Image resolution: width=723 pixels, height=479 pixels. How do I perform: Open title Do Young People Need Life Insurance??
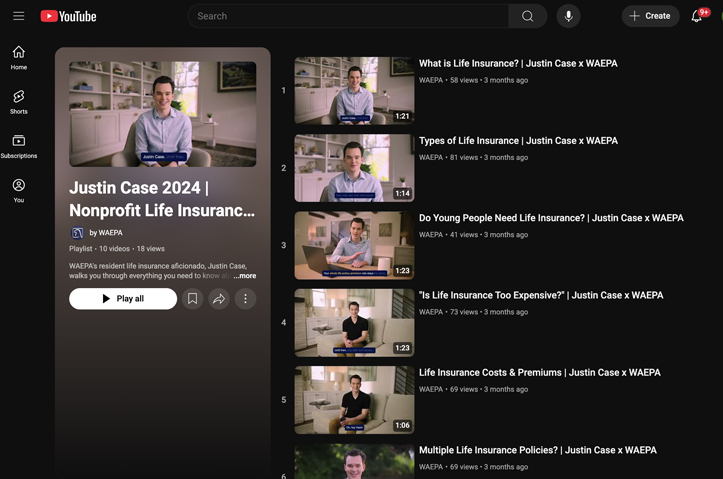tap(551, 218)
